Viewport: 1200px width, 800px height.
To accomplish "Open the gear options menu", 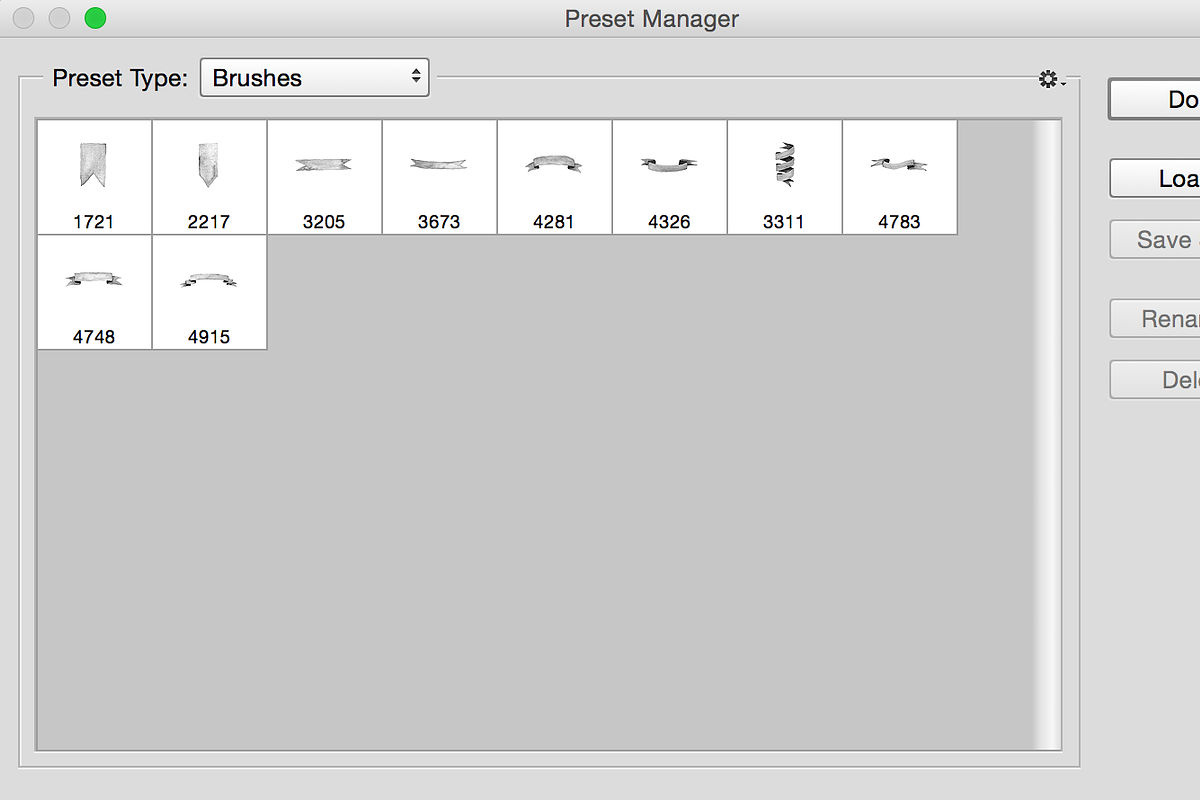I will 1052,79.
